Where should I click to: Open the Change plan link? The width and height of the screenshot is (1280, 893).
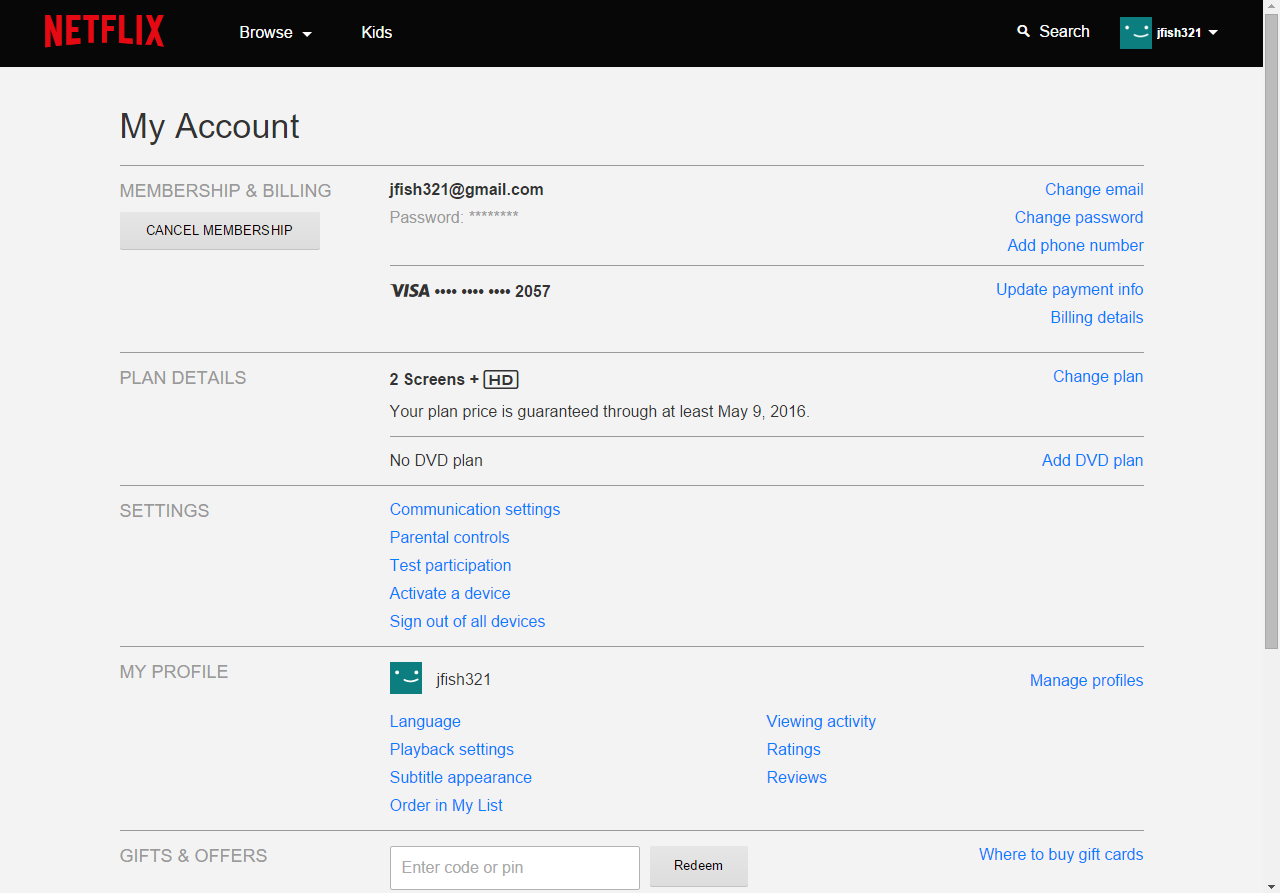[x=1097, y=377]
